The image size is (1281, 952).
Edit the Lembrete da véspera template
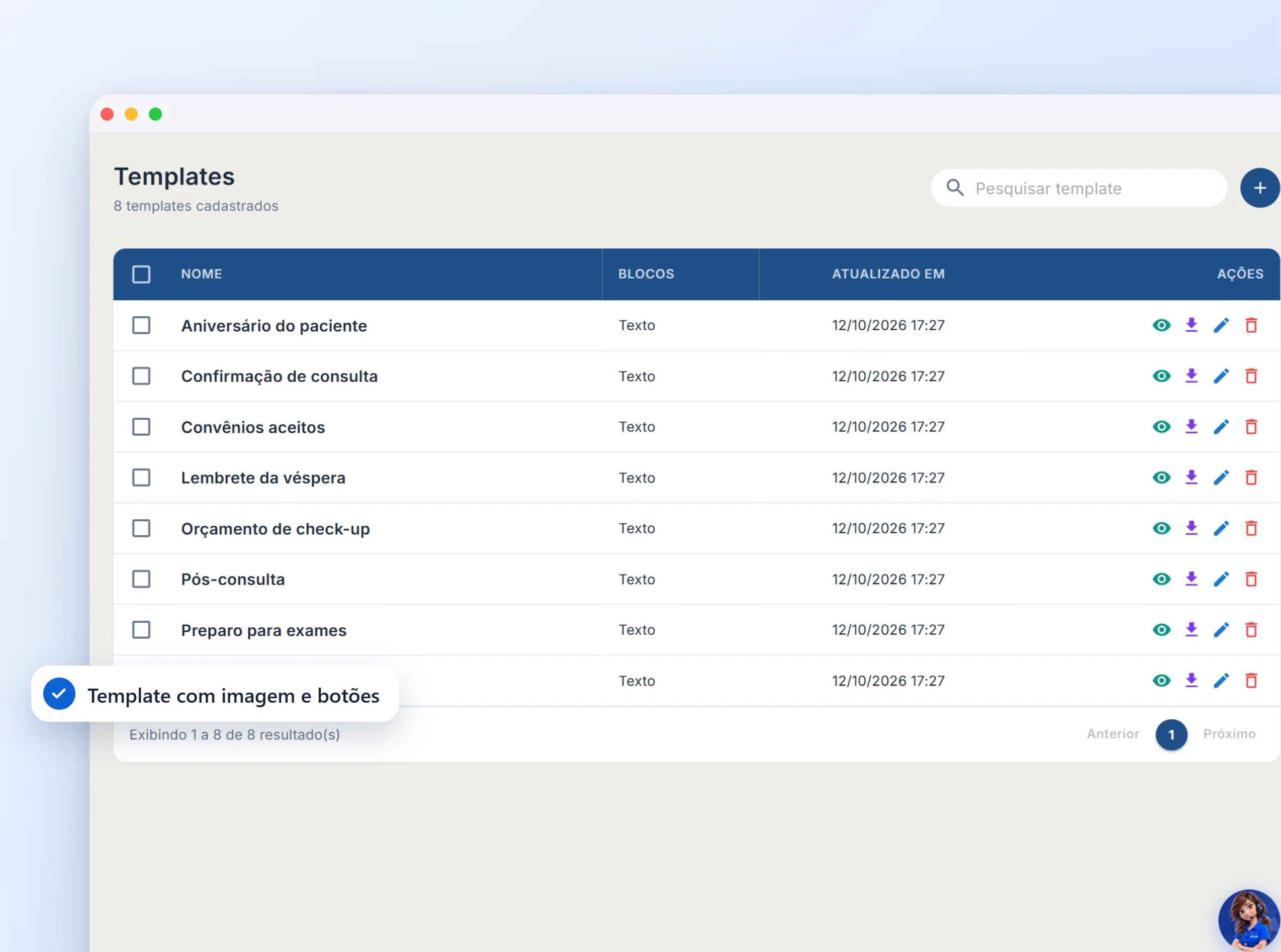point(1221,477)
